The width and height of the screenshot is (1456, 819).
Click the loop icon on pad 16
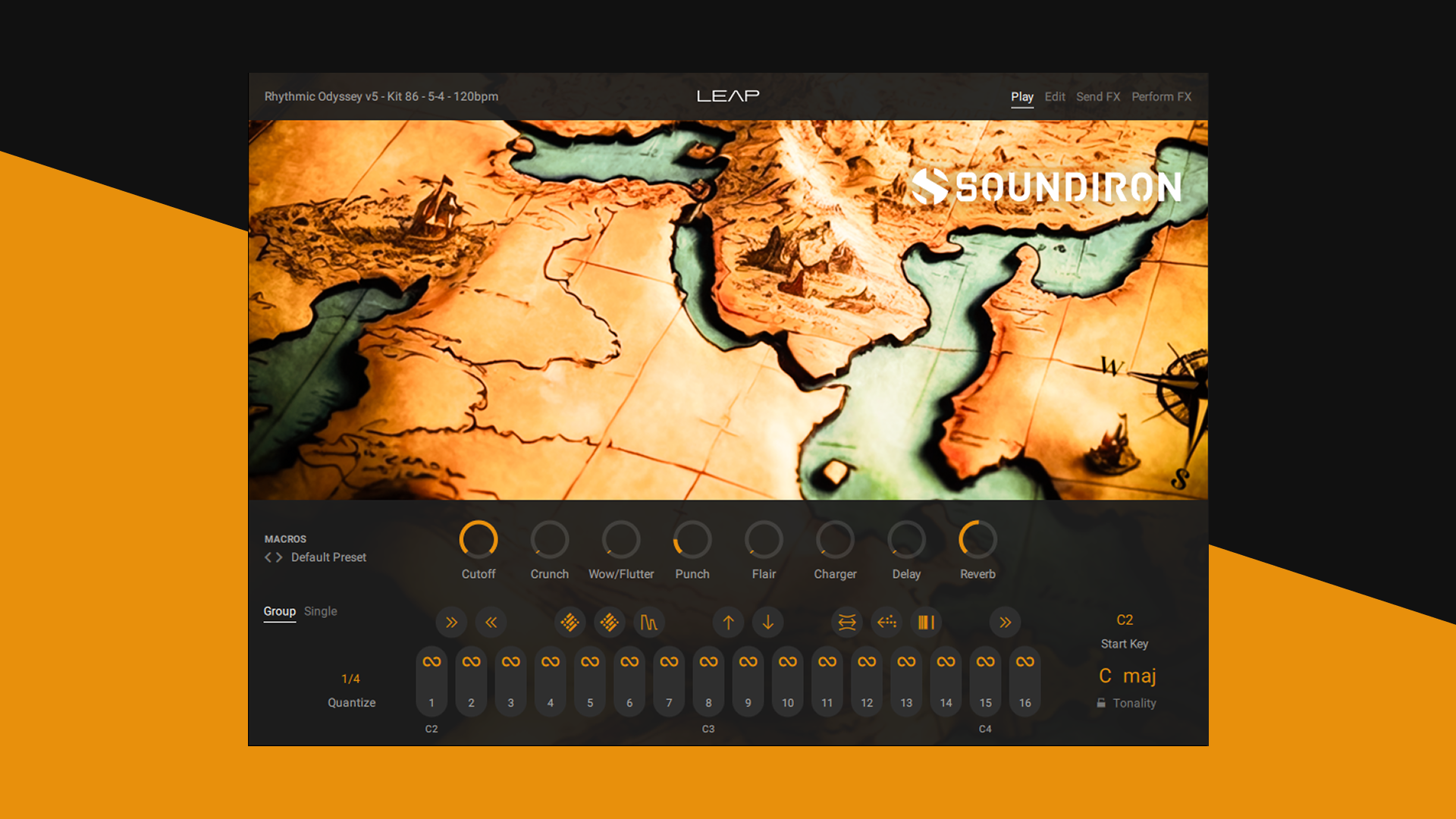click(1025, 661)
